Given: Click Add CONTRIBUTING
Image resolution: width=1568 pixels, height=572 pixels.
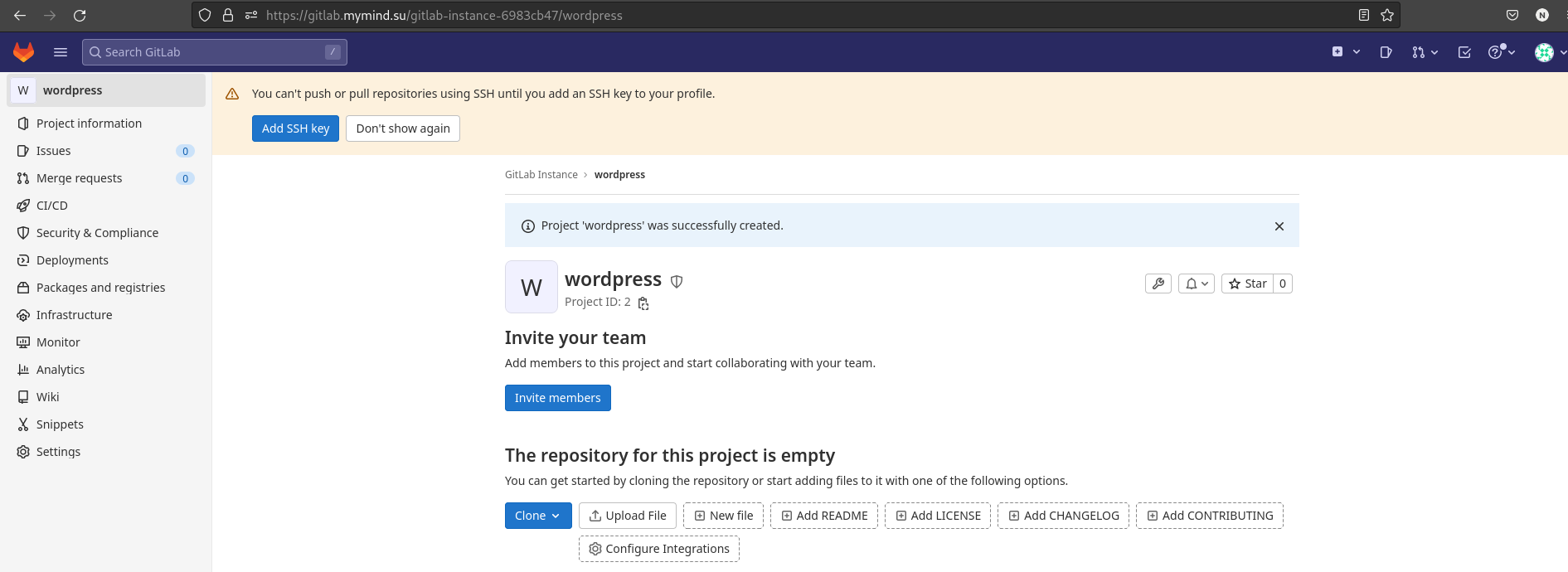Looking at the screenshot, I should [x=1210, y=516].
